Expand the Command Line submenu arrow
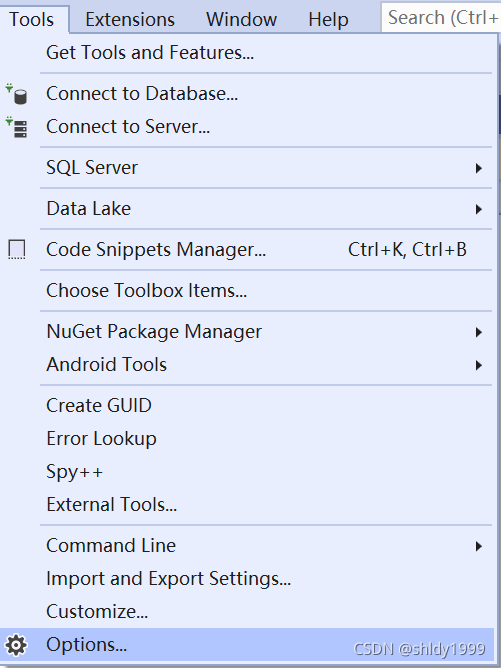501x668 pixels. 479,546
